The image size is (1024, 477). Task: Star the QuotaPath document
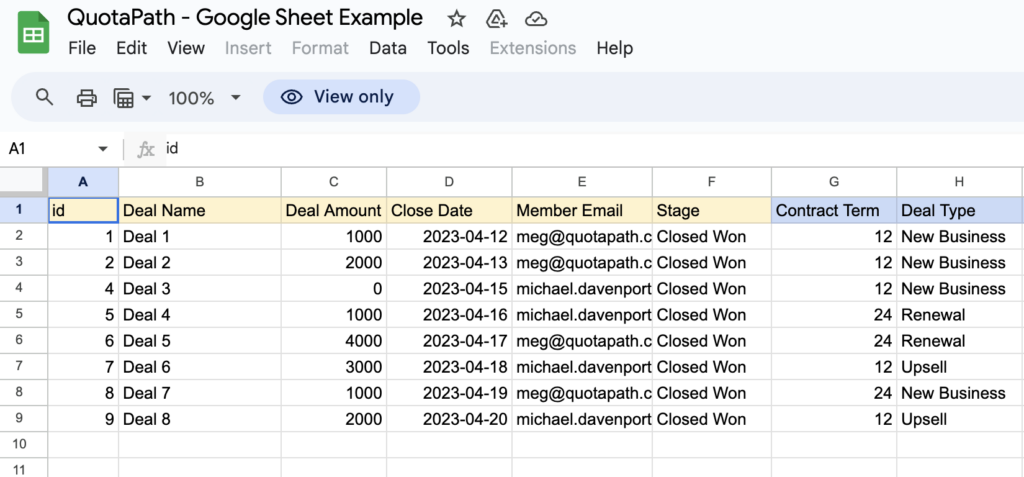pos(456,19)
